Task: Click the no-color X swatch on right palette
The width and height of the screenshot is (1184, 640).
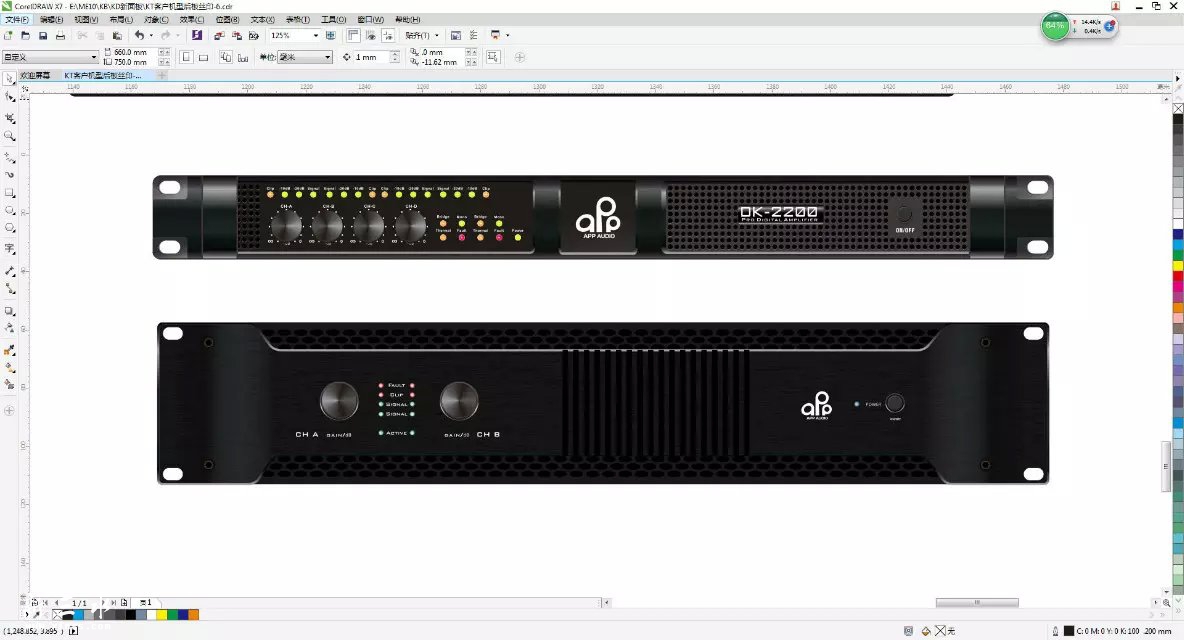Action: click(1178, 109)
